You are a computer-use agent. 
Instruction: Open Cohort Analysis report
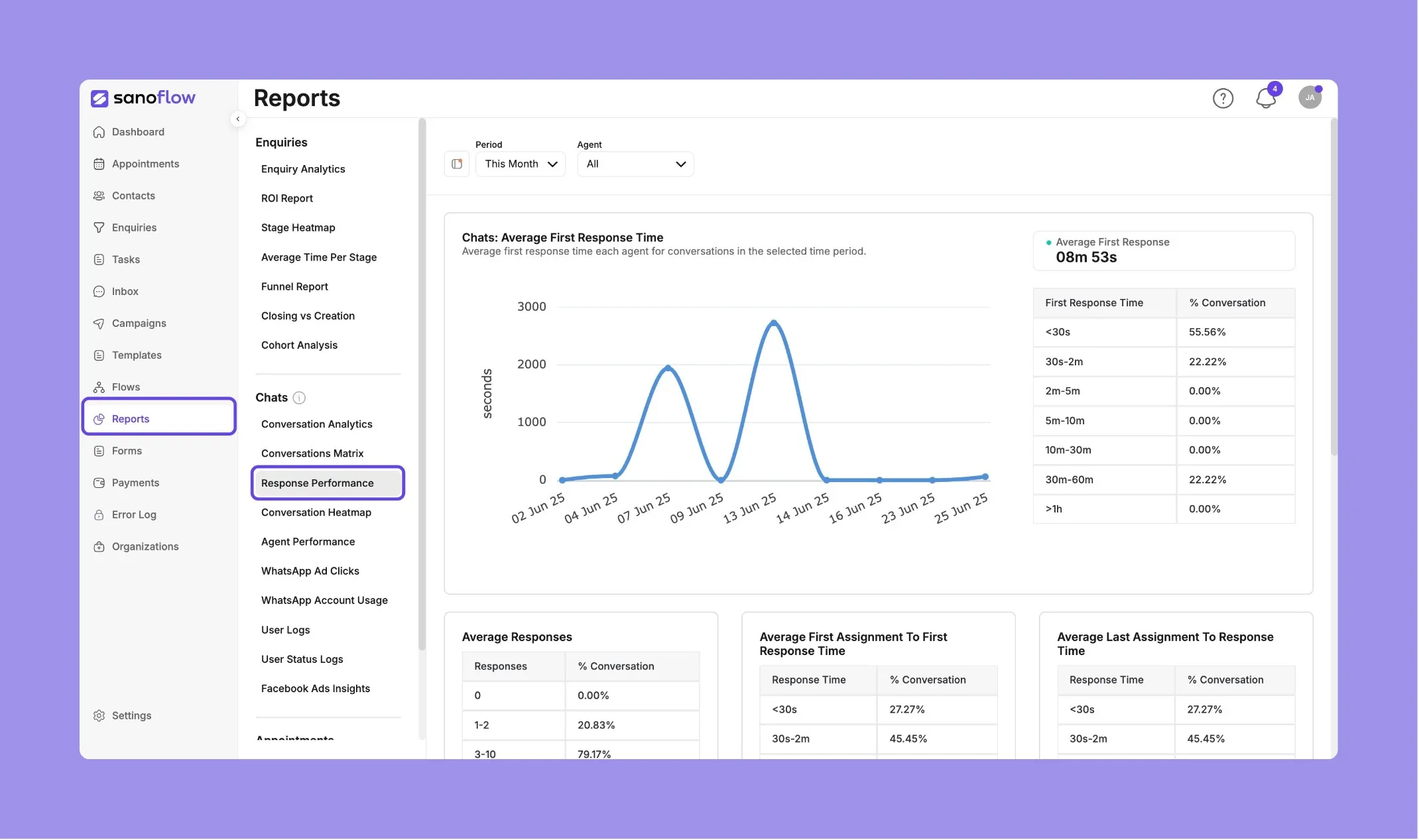299,345
